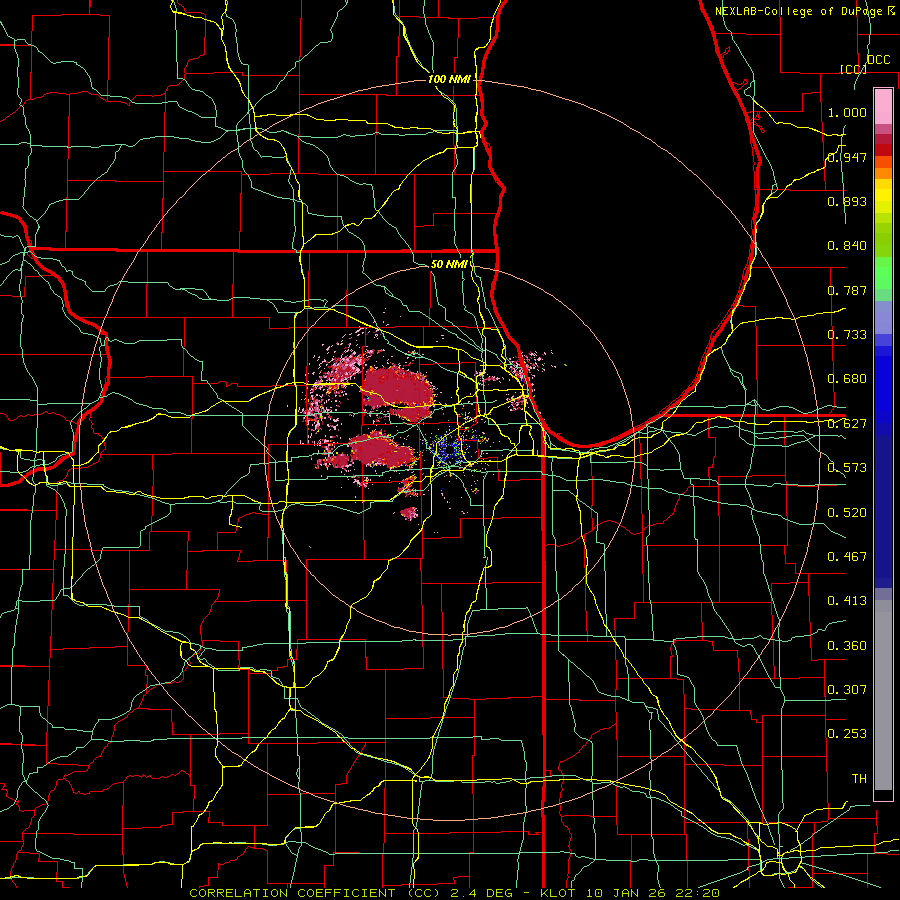Click the blue speckled echo cluster near radar
Screen dimensions: 900x900
[450, 450]
